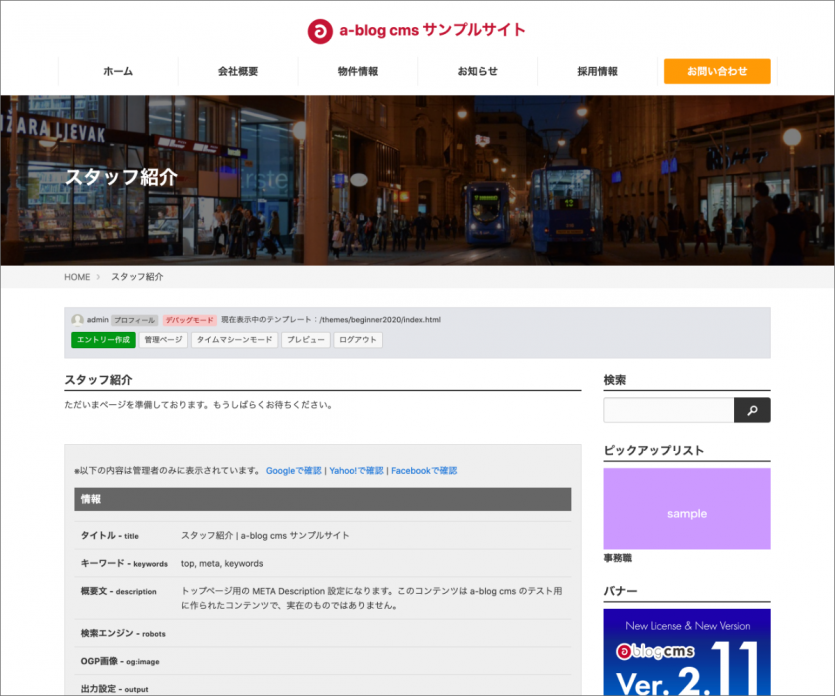Click the Yahoo!で確認 link
Viewport: 835px width, 696px height.
click(356, 471)
